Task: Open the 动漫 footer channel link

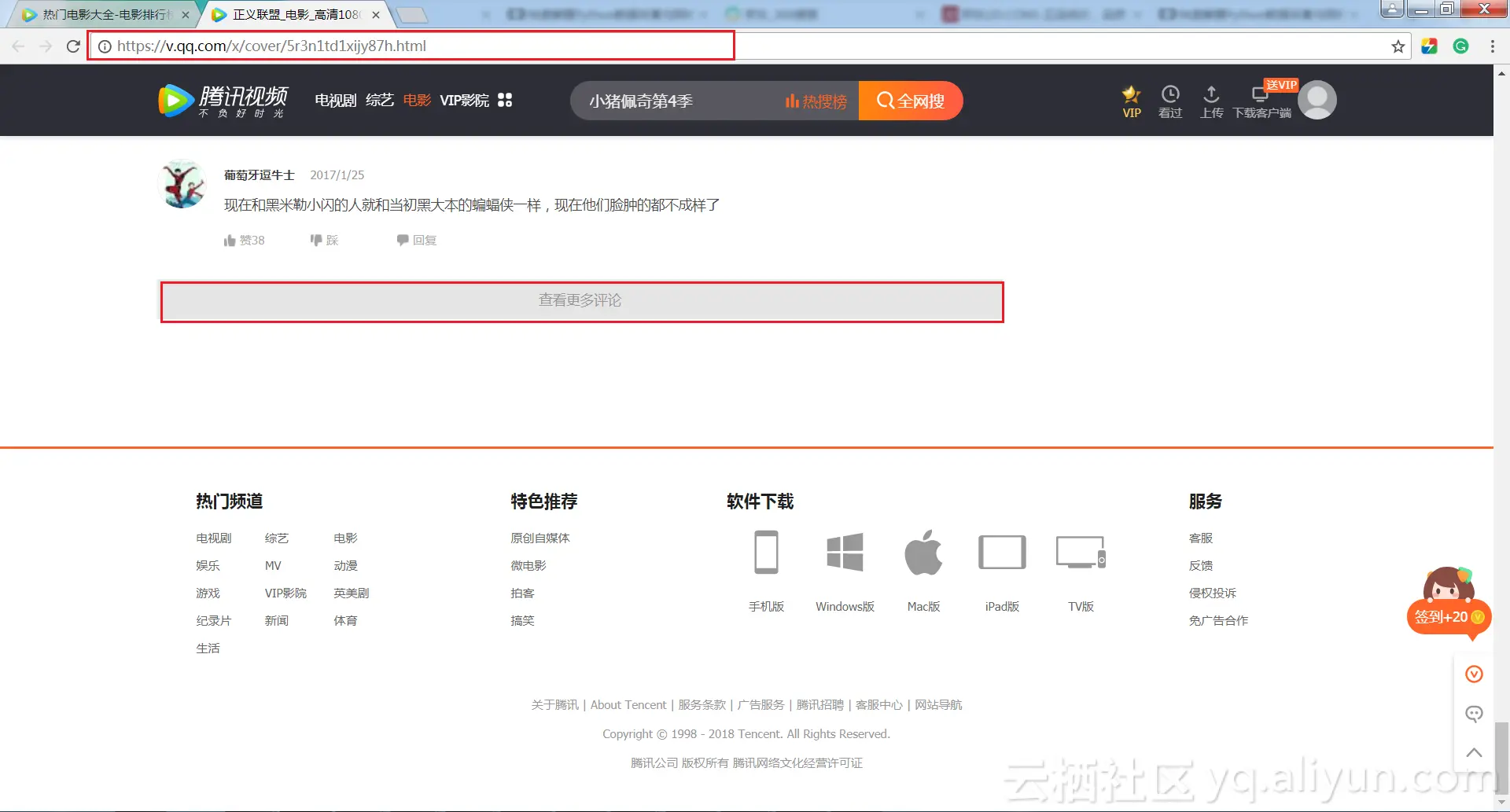Action: [345, 566]
